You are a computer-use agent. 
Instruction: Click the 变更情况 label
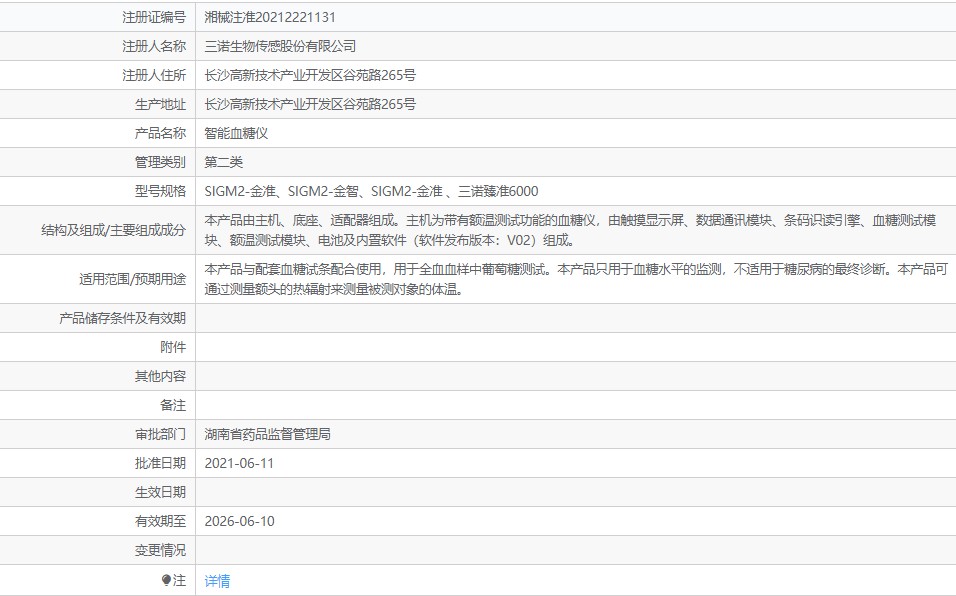[x=160, y=550]
